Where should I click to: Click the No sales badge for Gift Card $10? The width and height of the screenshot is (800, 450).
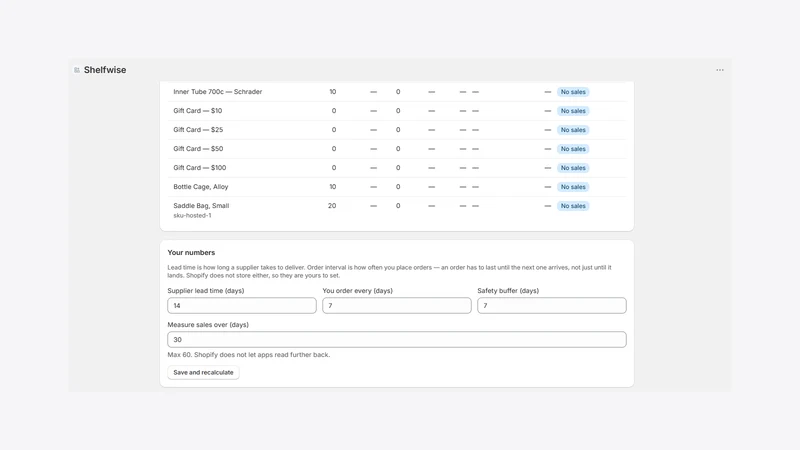point(573,111)
